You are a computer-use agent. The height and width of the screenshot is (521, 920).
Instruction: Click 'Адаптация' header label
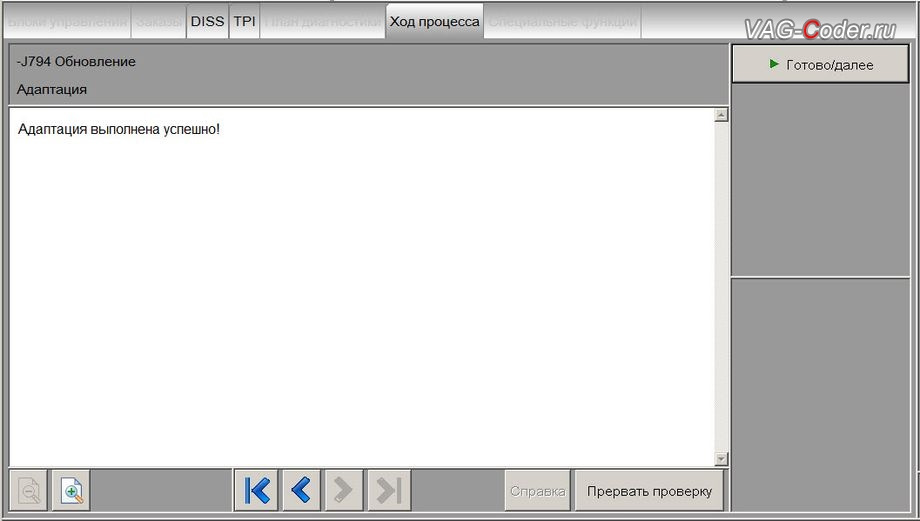click(52, 90)
